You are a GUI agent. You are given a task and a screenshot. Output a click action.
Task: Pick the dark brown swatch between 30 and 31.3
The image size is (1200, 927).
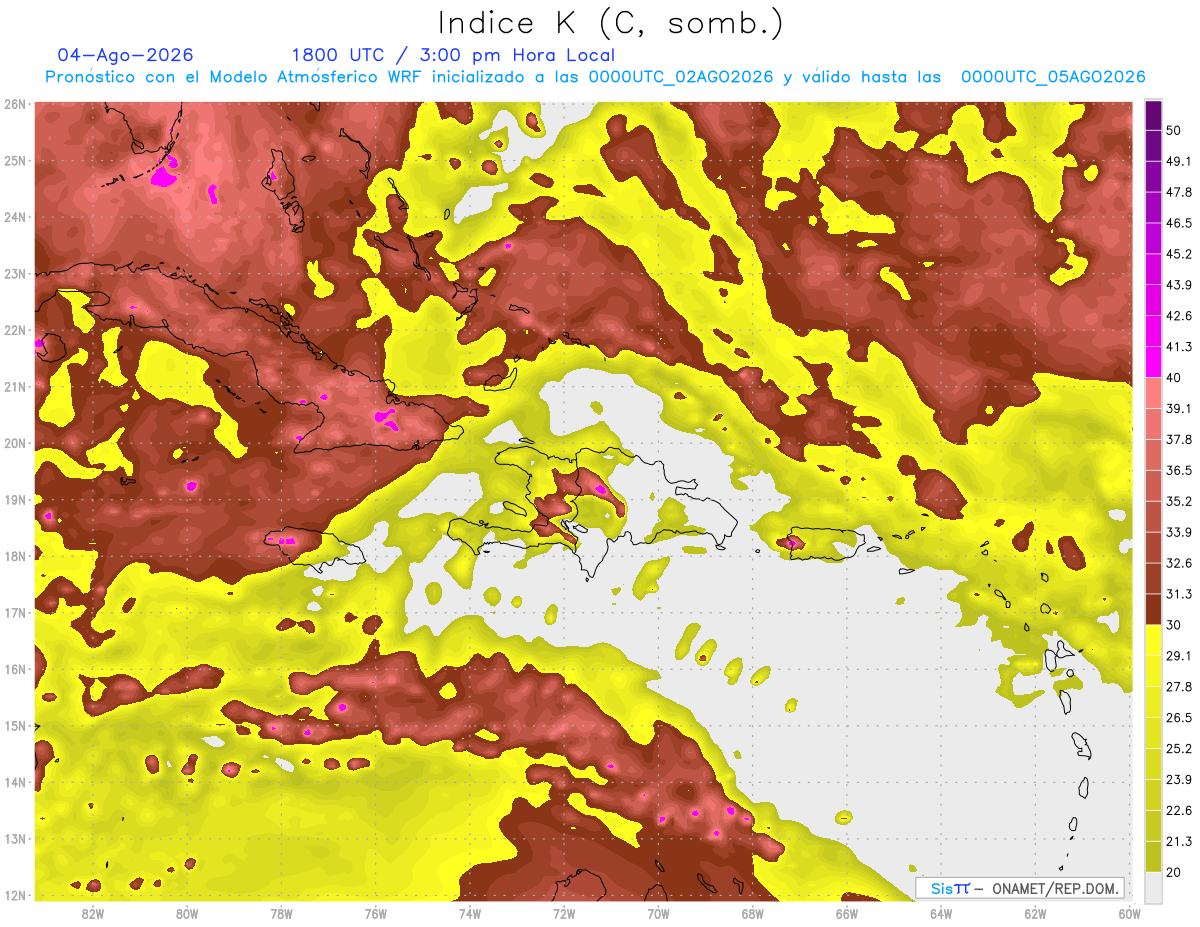click(x=1153, y=609)
